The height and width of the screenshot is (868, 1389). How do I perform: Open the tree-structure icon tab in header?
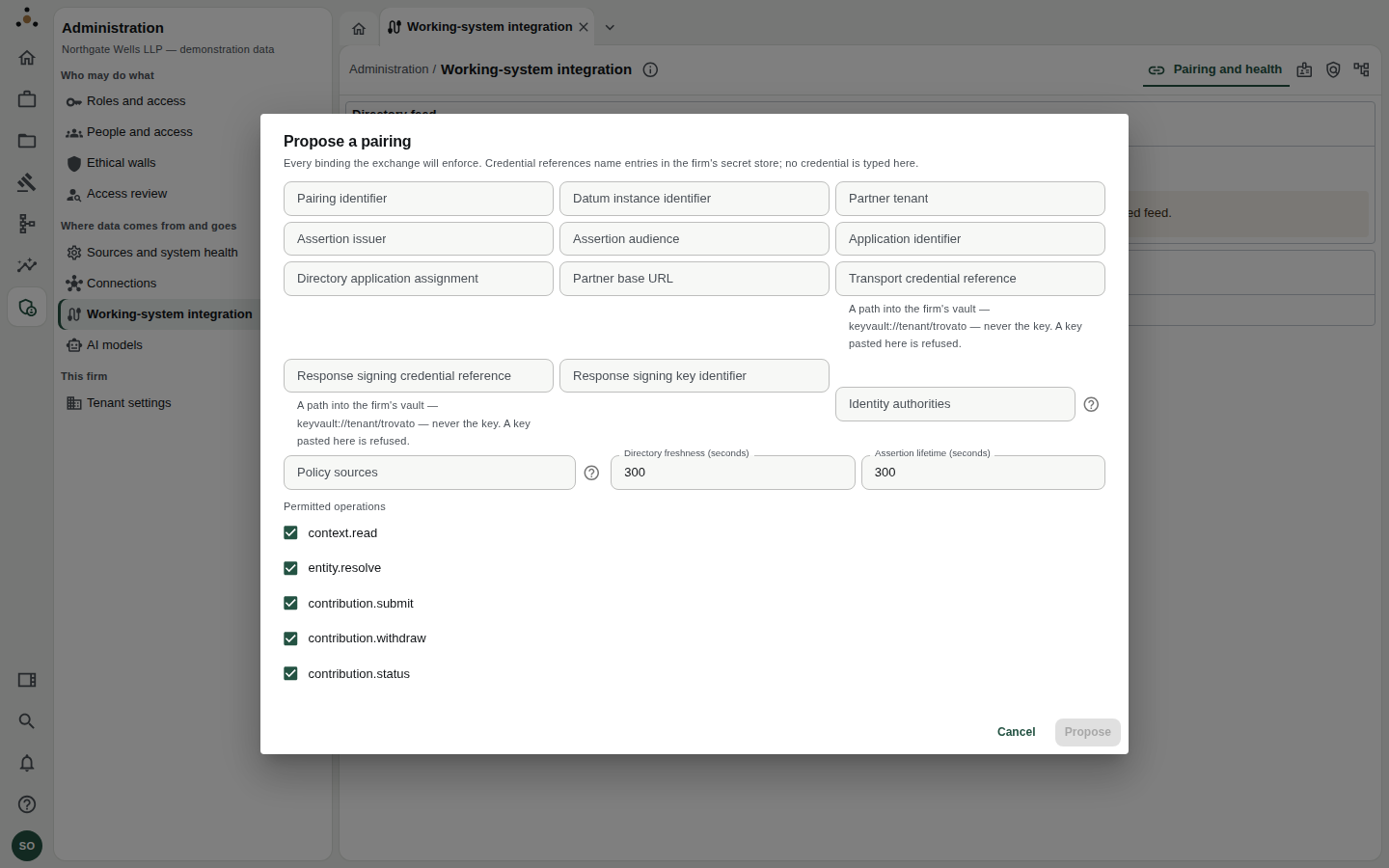point(1361,69)
